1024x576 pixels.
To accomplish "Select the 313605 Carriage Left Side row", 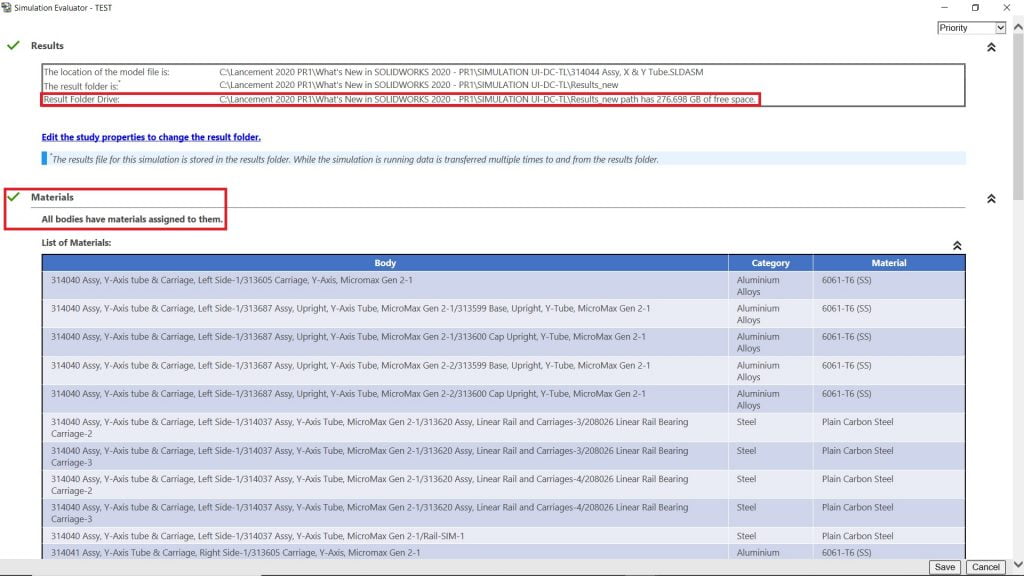I will (504, 285).
